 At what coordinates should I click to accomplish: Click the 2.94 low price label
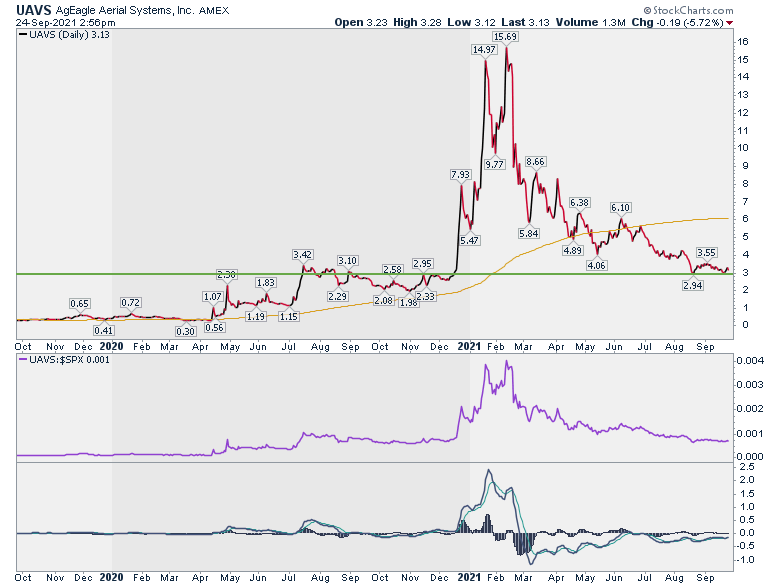point(692,286)
